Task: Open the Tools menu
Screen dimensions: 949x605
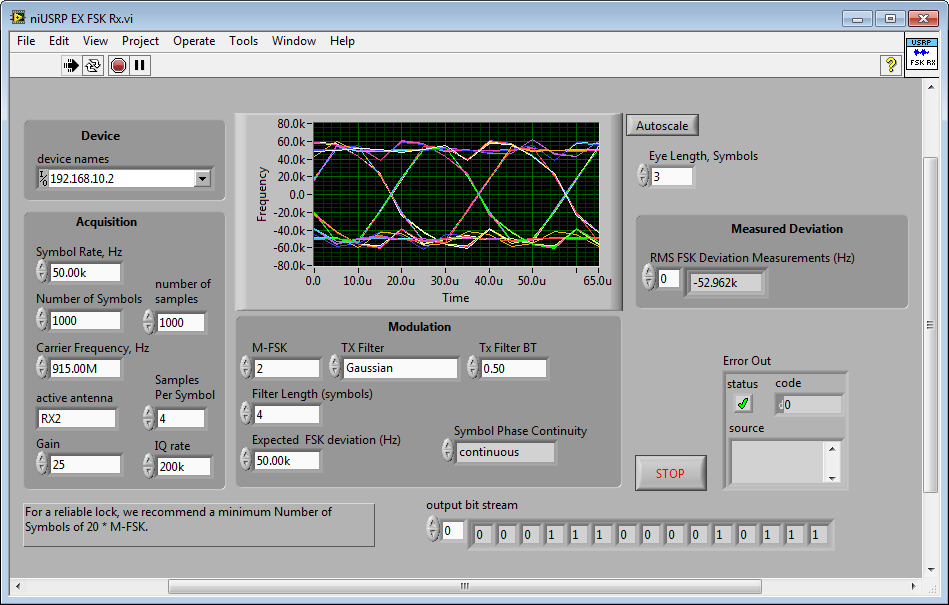Action: point(243,41)
